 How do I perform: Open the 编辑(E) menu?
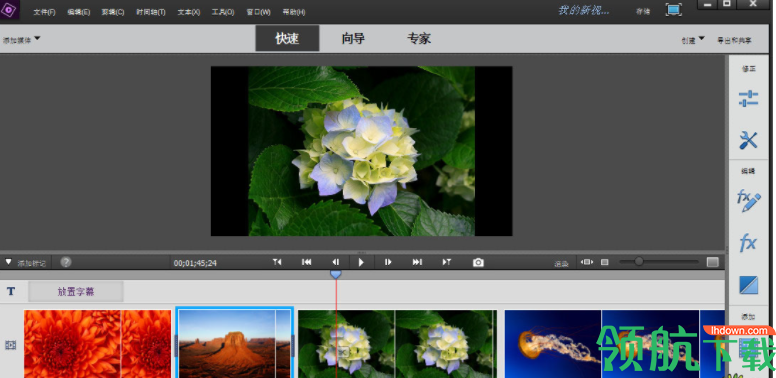point(79,12)
